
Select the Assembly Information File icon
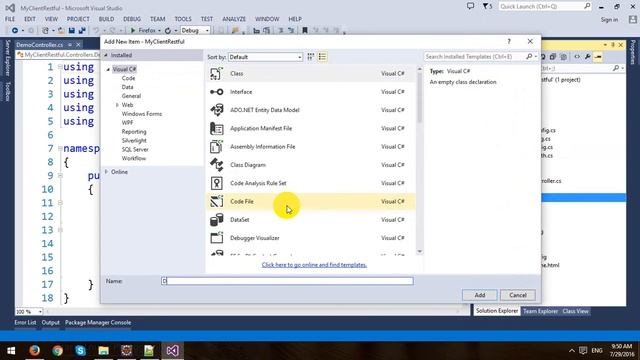tap(216, 147)
